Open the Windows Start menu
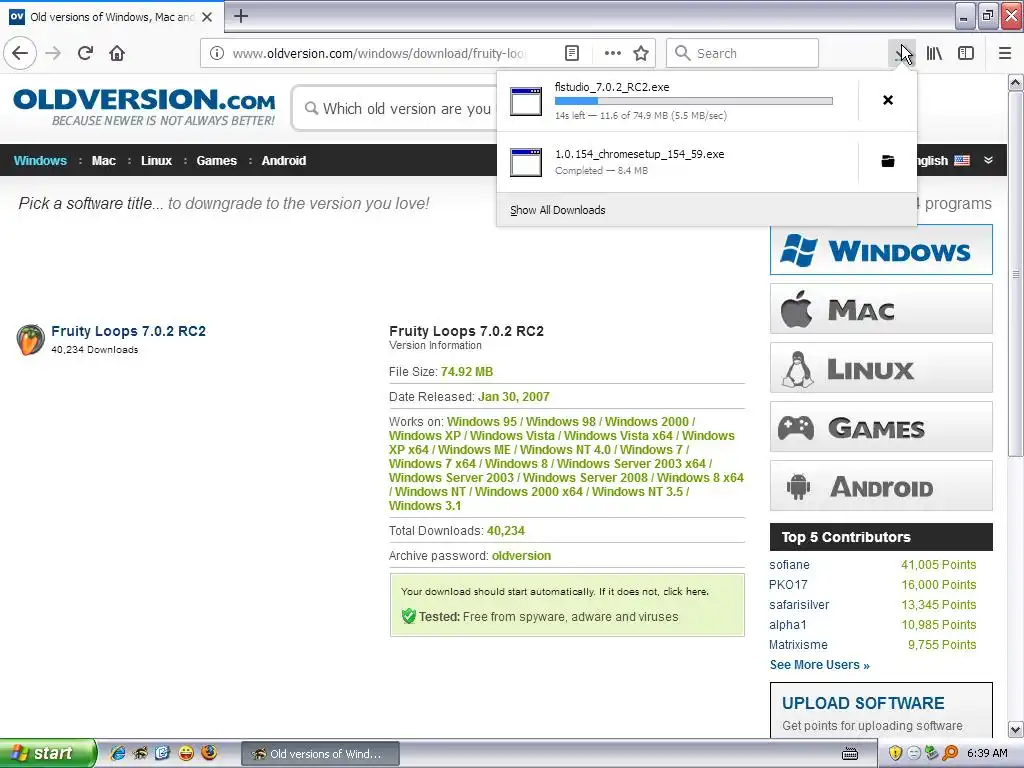The image size is (1024, 768). pos(48,753)
